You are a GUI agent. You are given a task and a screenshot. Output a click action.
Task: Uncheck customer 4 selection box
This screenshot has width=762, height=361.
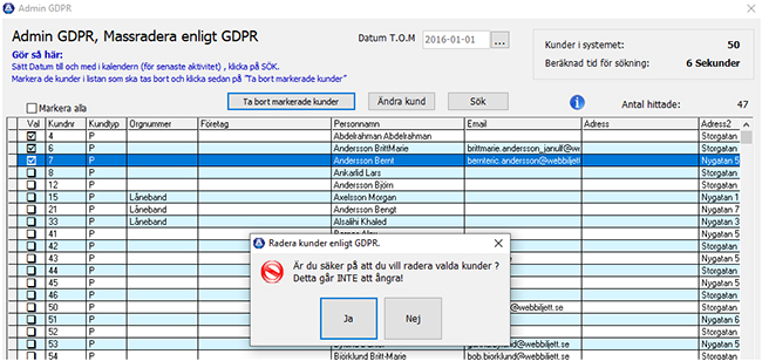coord(31,136)
